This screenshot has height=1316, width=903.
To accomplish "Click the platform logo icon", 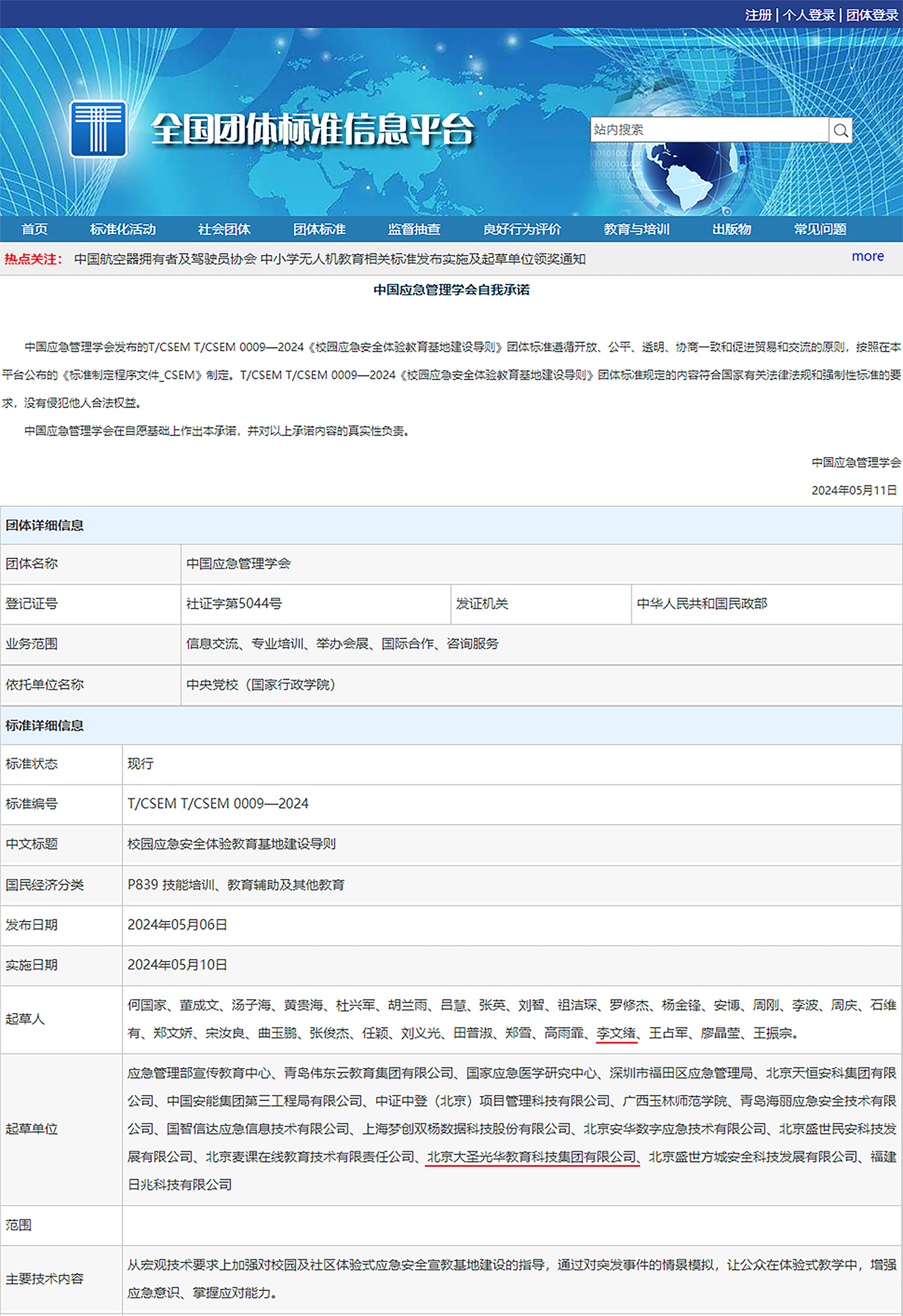I will [98, 129].
